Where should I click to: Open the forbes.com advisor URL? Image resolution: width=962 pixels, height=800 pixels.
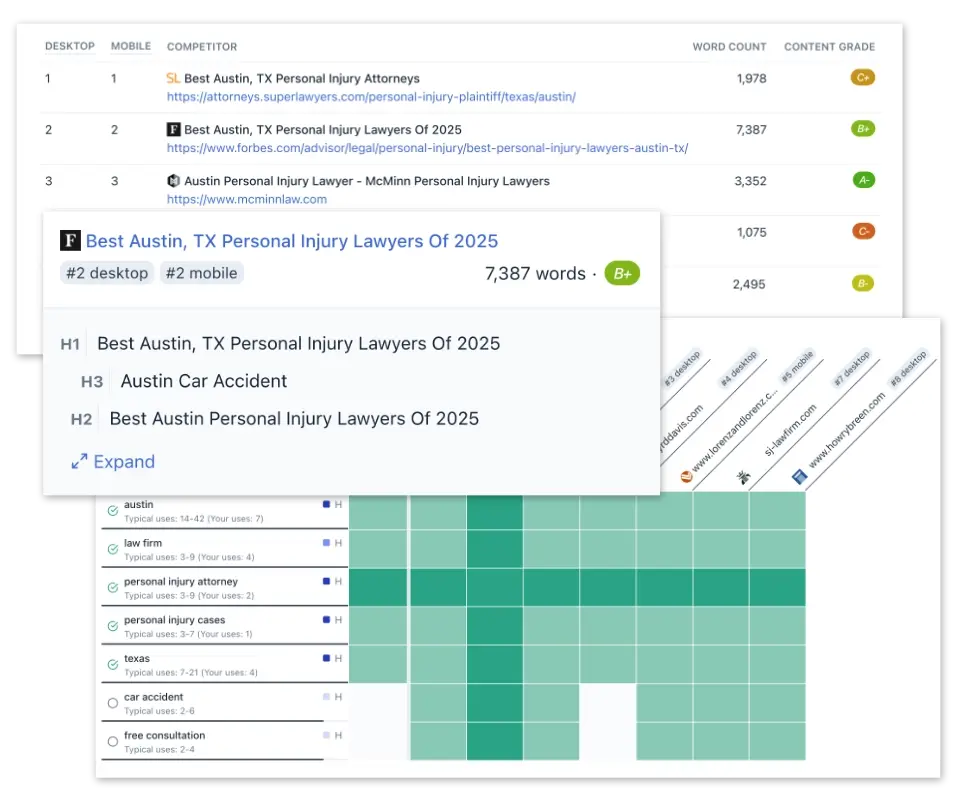point(428,148)
